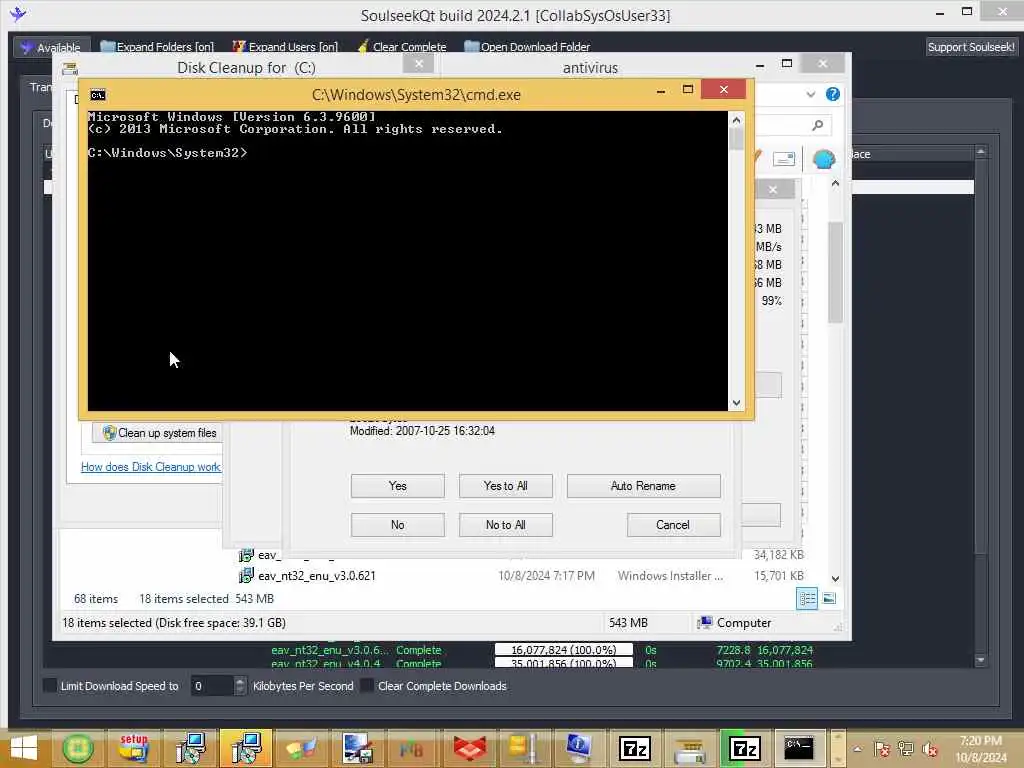Click the muted volume tray icon
The height and width of the screenshot is (768, 1024).
coord(929,750)
